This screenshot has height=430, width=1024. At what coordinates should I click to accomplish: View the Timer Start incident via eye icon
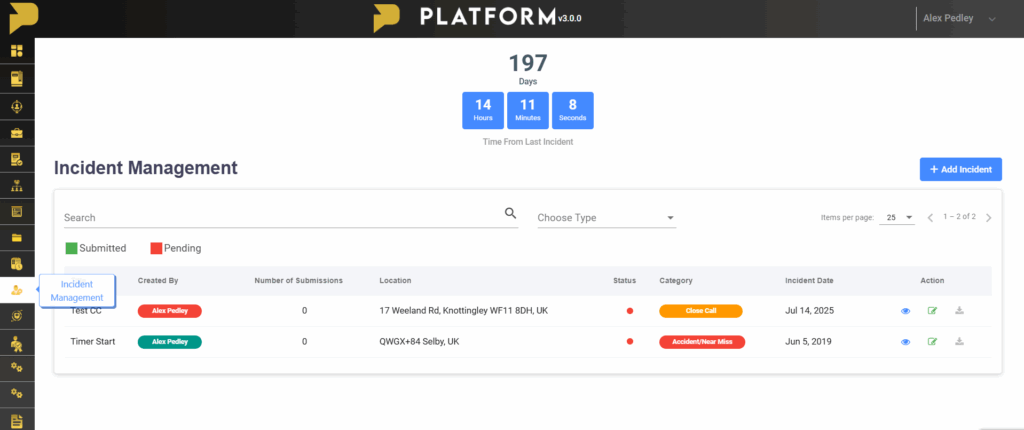point(905,342)
